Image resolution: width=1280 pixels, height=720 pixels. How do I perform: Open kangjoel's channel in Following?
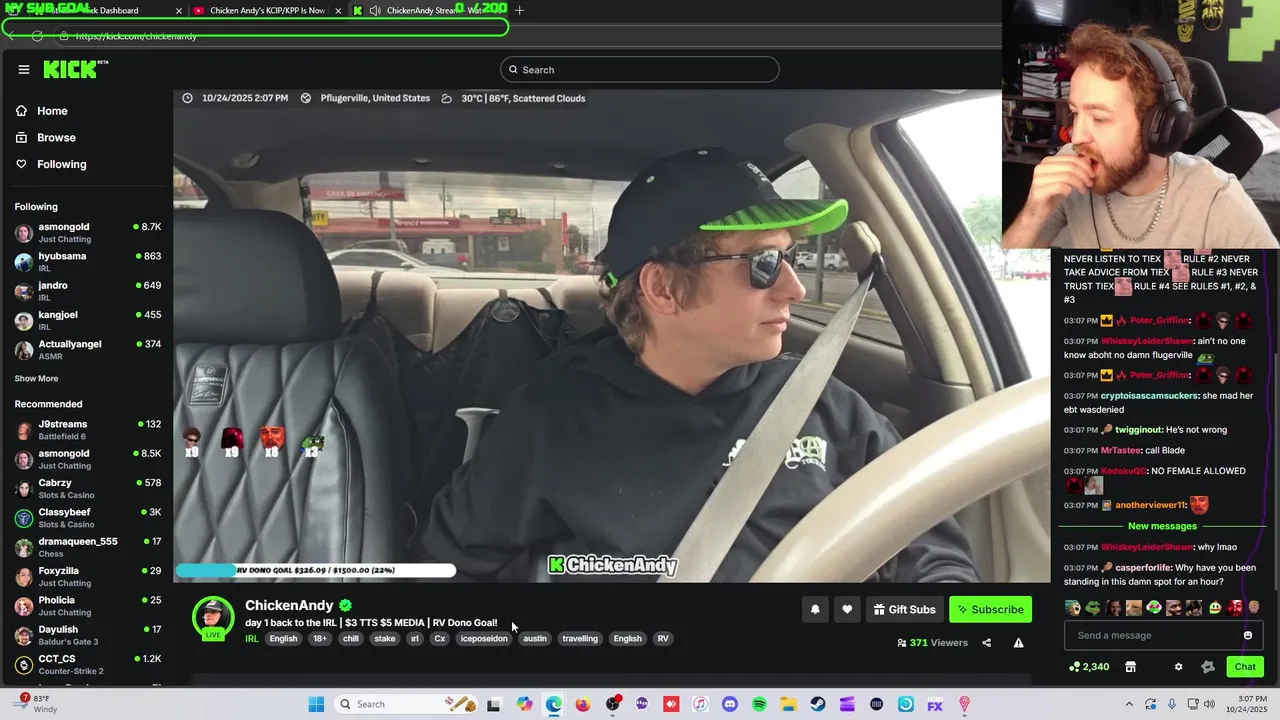tap(87, 320)
